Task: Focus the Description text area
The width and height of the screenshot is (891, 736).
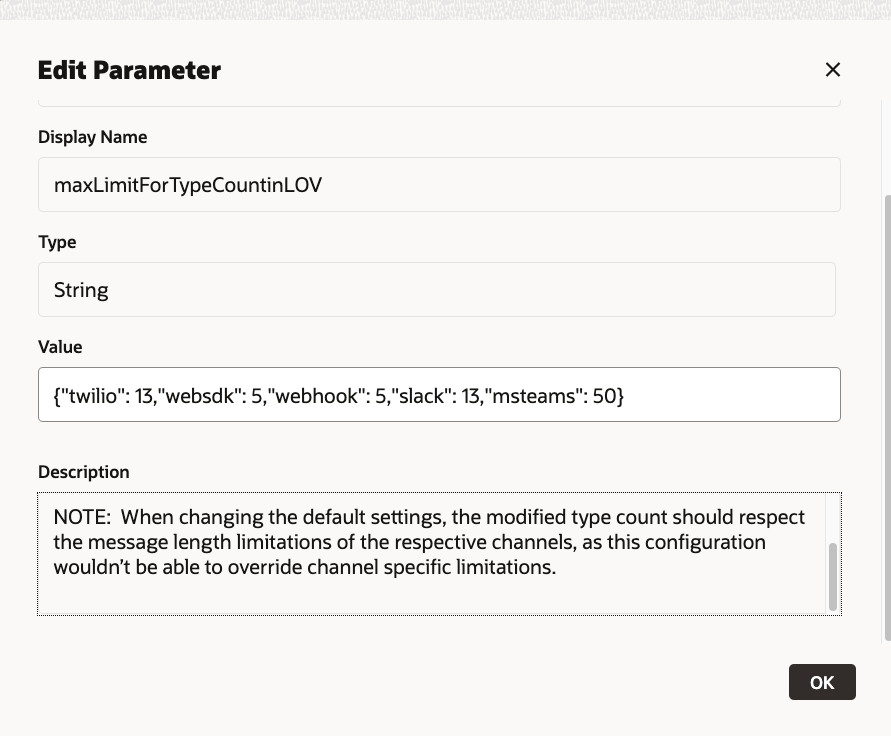Action: [x=430, y=590]
